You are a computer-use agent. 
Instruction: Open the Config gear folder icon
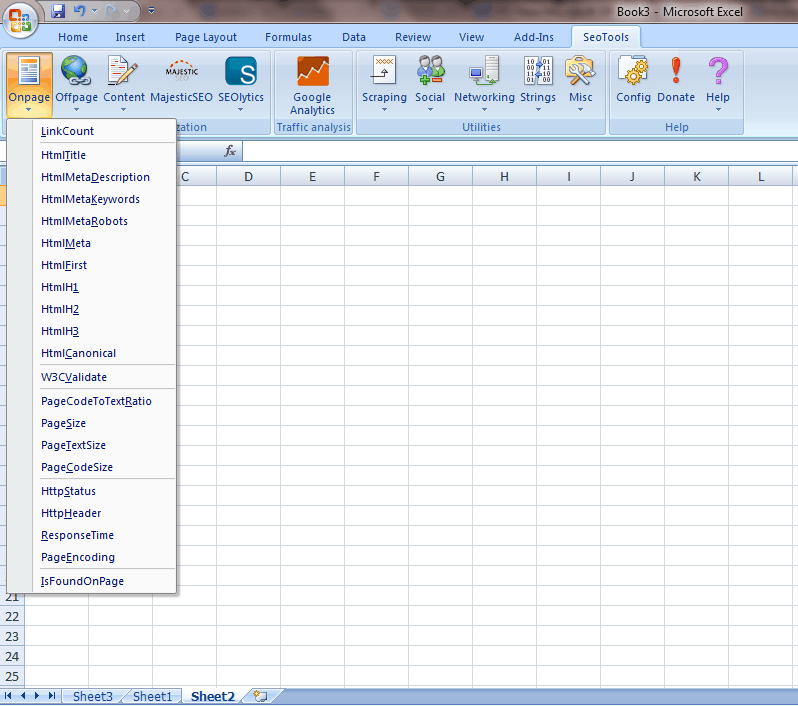(x=633, y=70)
